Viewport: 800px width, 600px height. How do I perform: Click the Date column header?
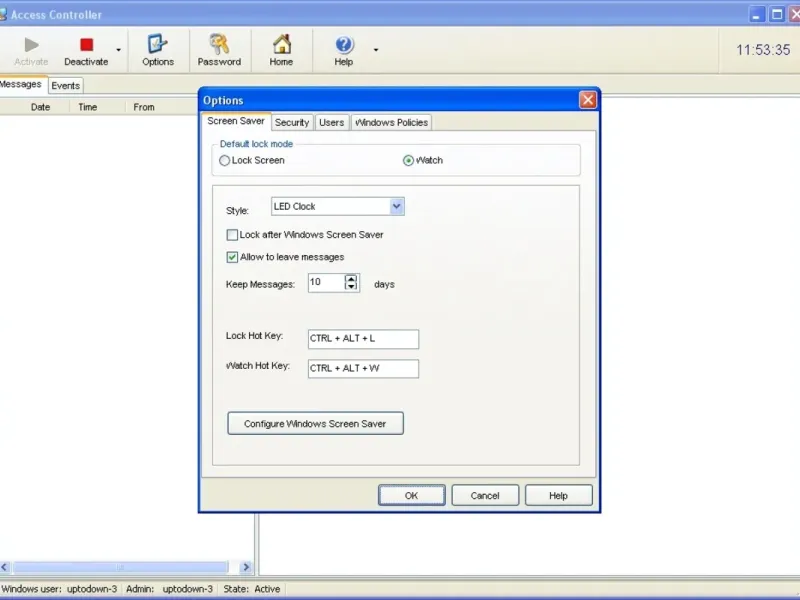pos(40,107)
